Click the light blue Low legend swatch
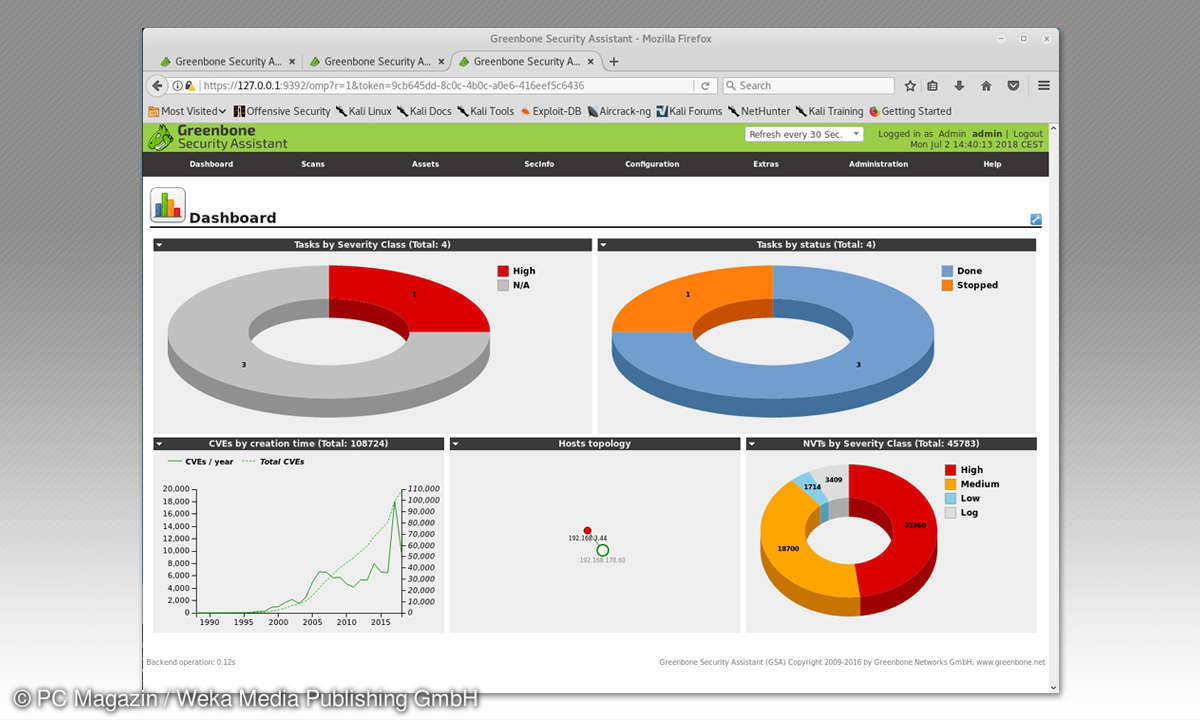The height and width of the screenshot is (720, 1200). click(951, 498)
